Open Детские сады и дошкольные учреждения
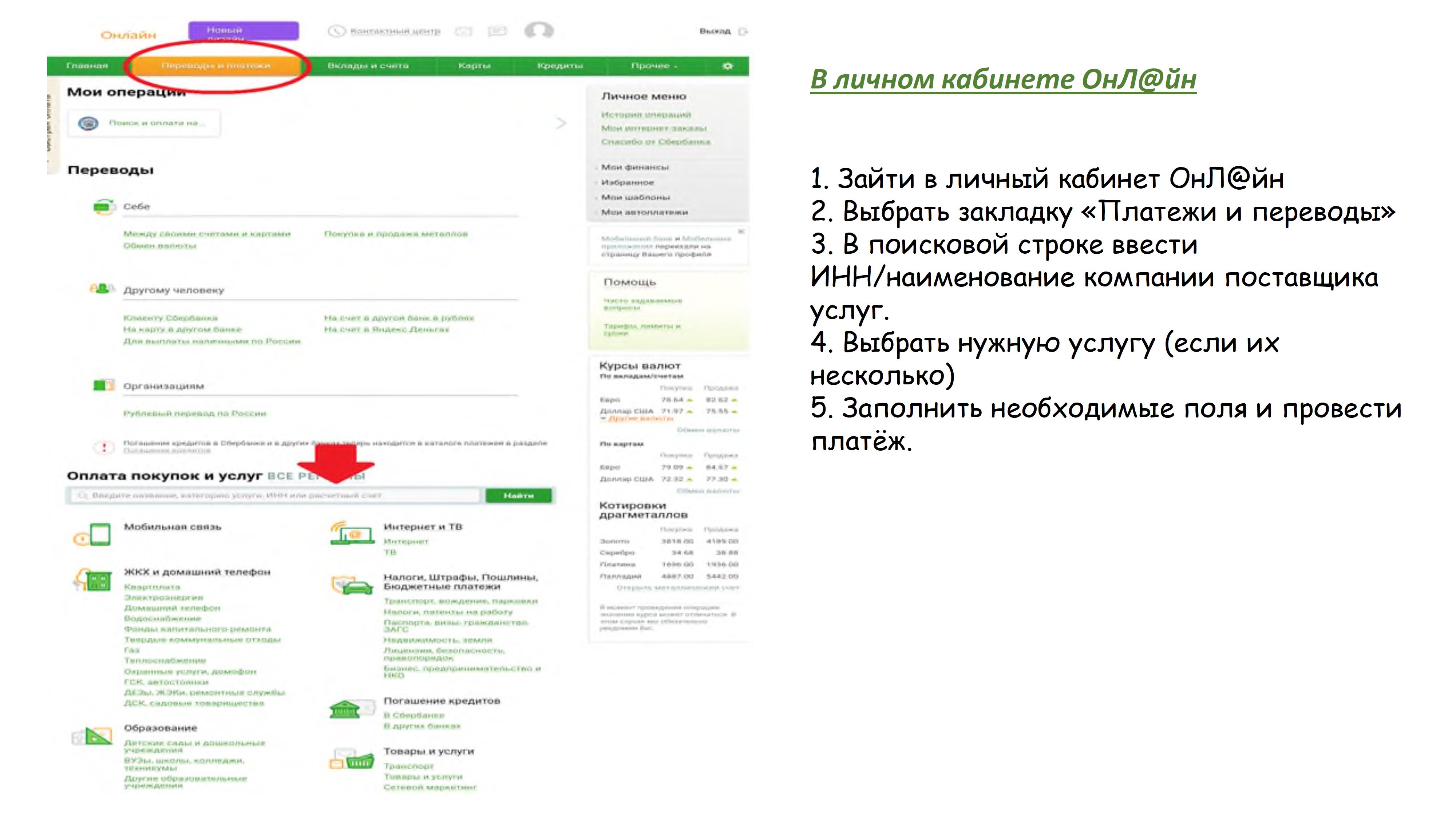1456x819 pixels. point(194,747)
